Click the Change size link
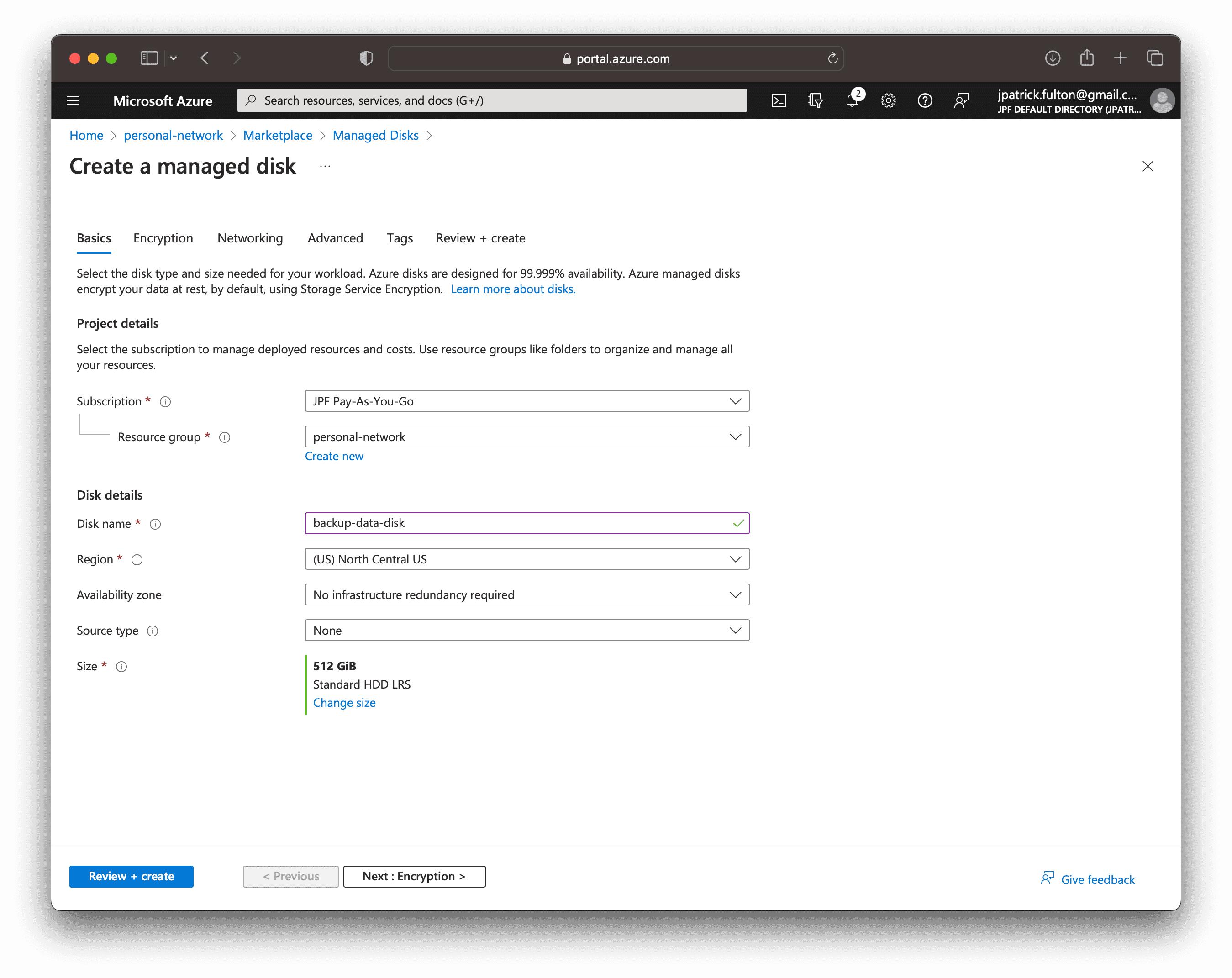 tap(344, 703)
